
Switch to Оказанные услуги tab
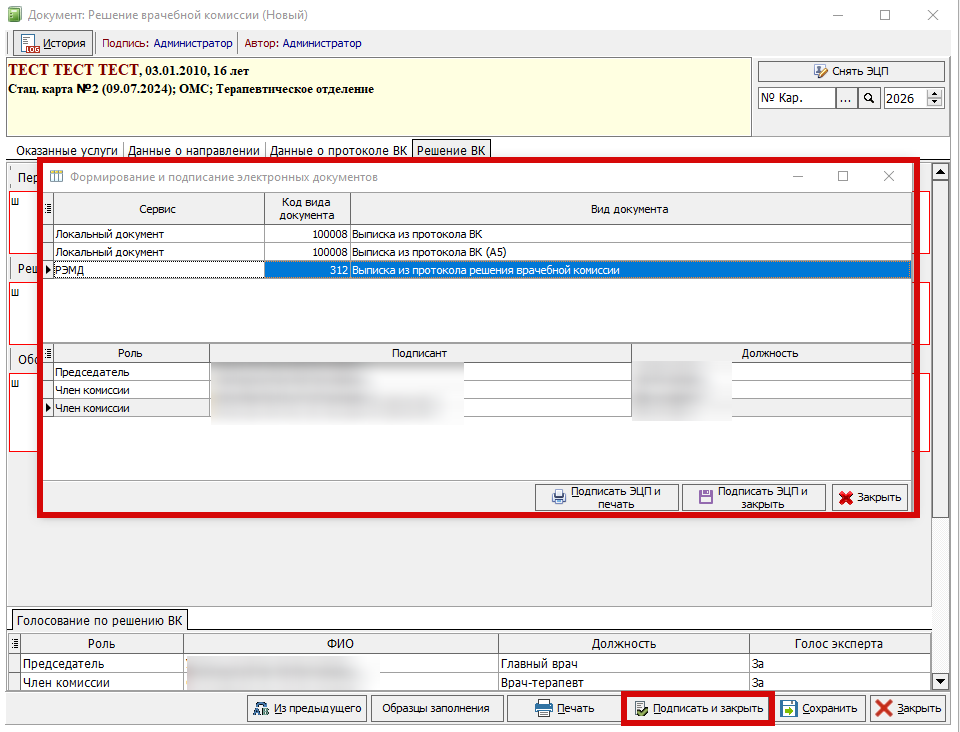(x=67, y=150)
